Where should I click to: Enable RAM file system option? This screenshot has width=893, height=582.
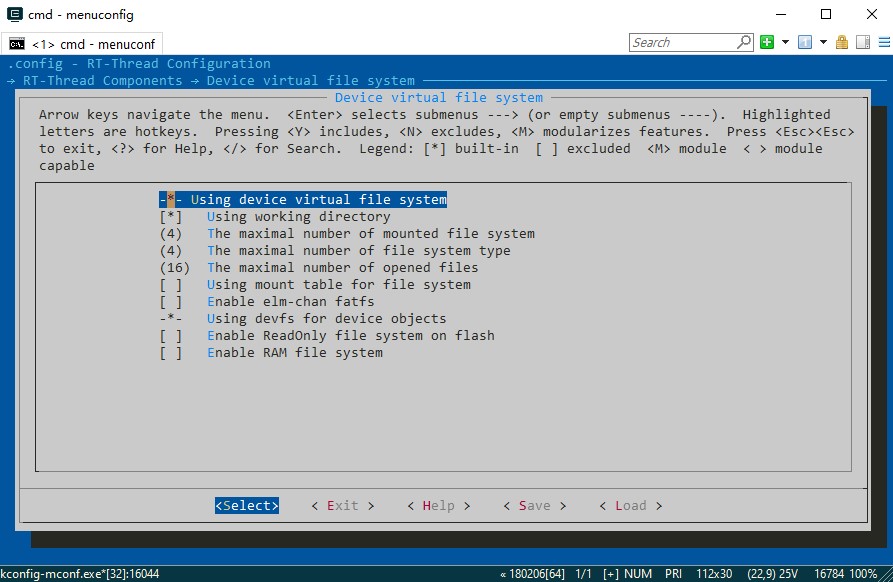[x=271, y=353]
